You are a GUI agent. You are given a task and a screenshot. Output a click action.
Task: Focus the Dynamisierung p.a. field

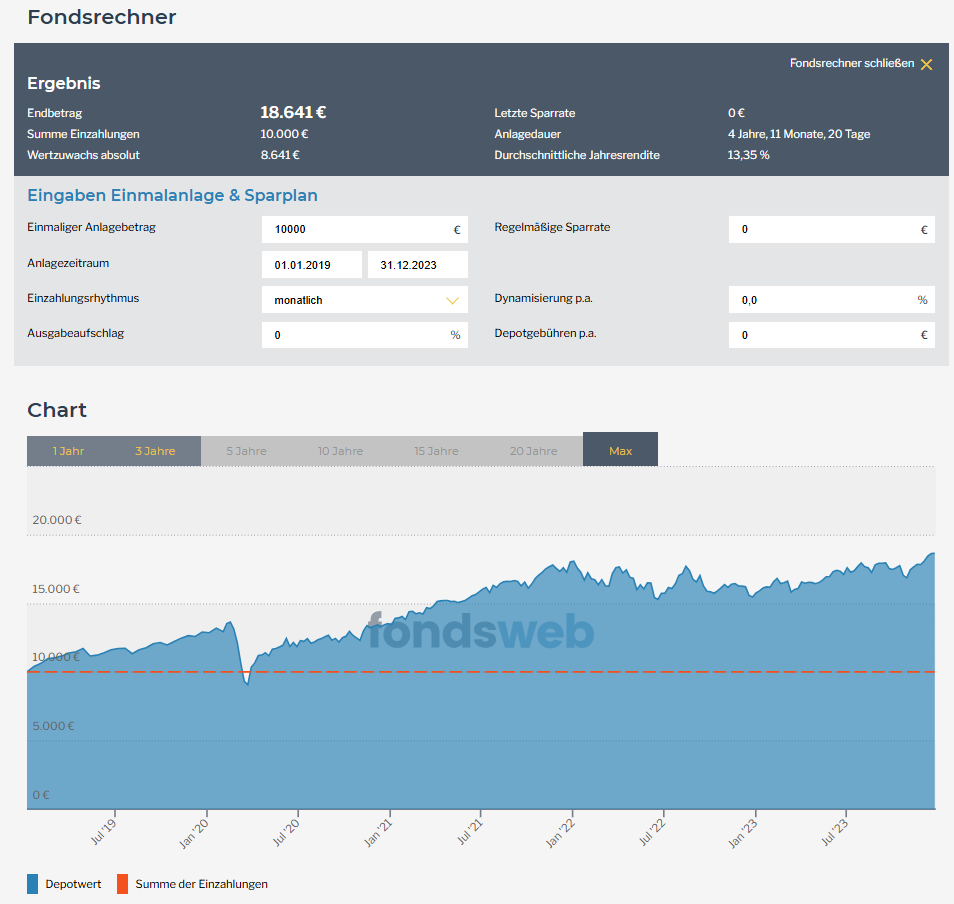click(x=822, y=300)
